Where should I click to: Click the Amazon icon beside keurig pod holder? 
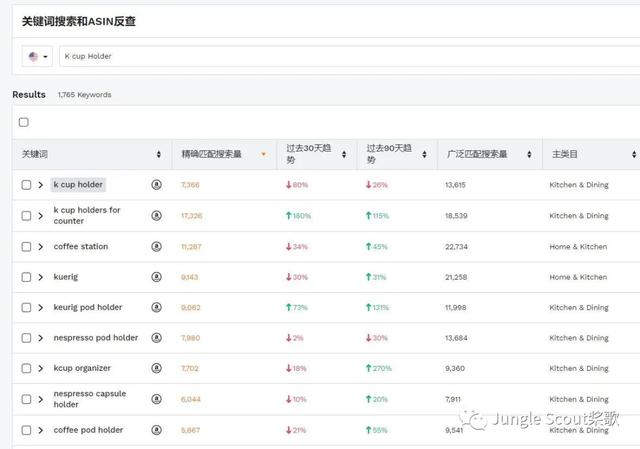[156, 308]
